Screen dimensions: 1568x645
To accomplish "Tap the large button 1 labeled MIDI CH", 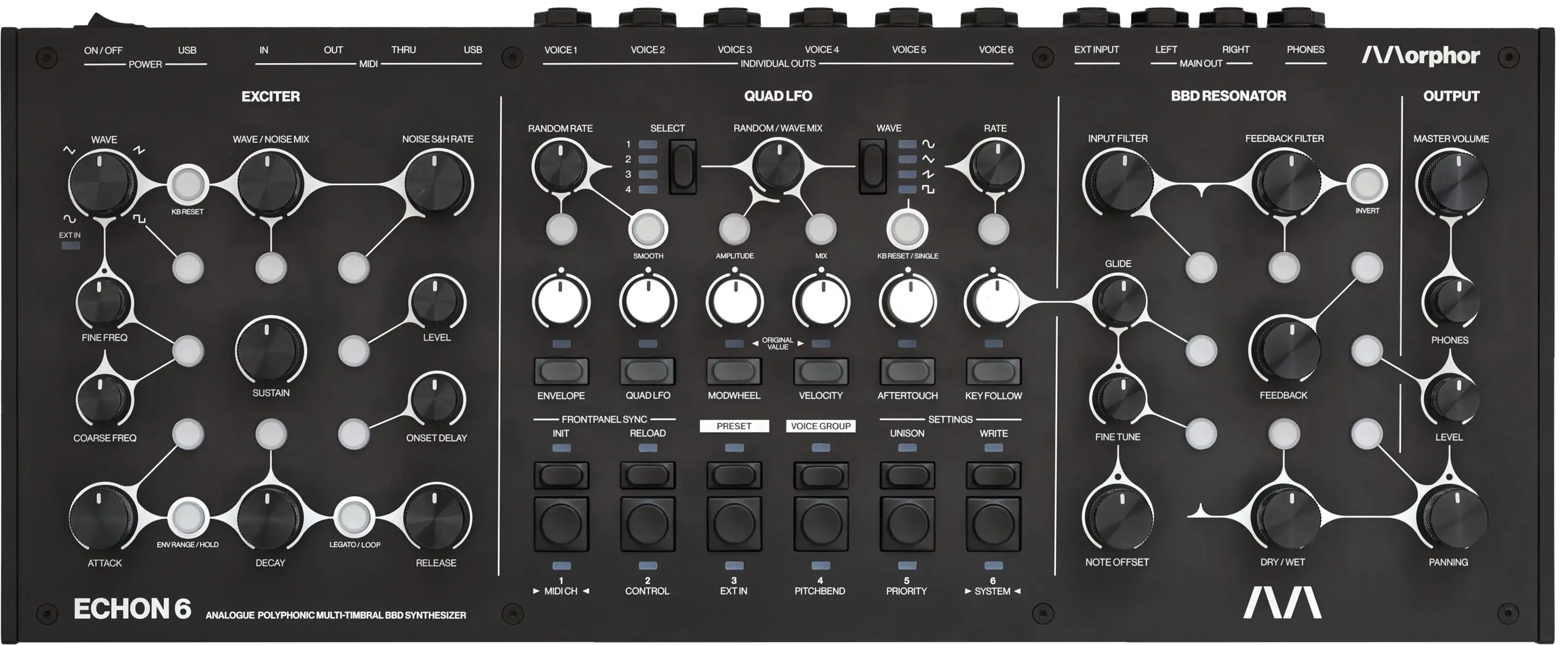I will pos(561,524).
